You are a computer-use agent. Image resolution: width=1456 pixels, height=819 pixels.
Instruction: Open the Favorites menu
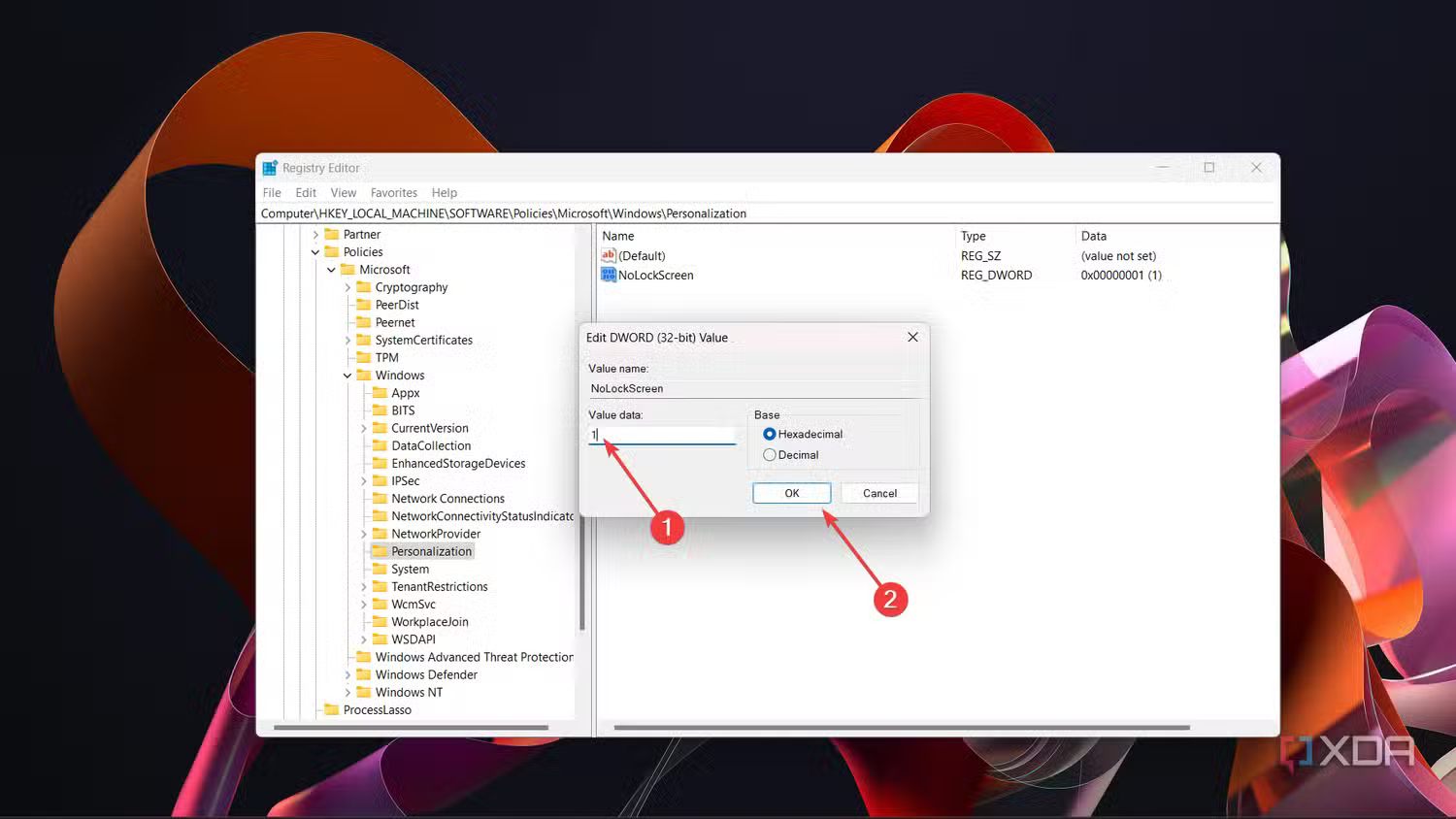click(x=393, y=192)
